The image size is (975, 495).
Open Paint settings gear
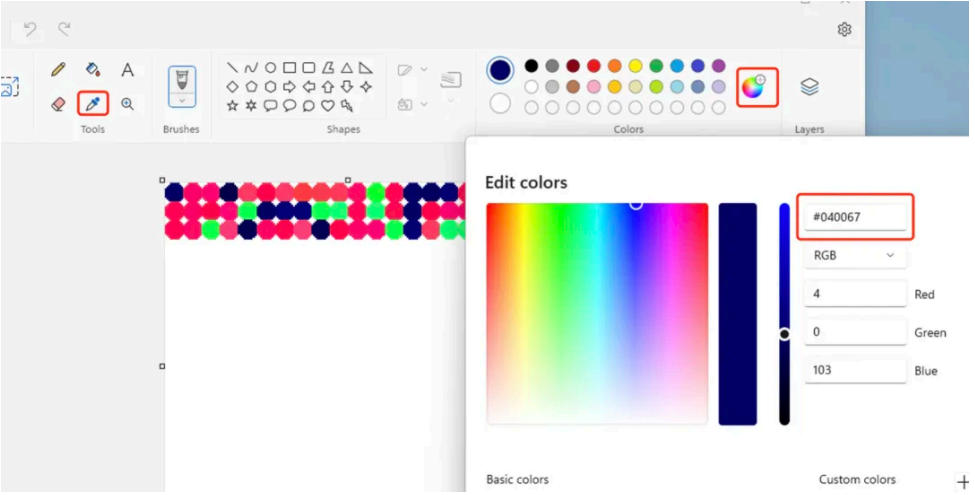tap(844, 29)
